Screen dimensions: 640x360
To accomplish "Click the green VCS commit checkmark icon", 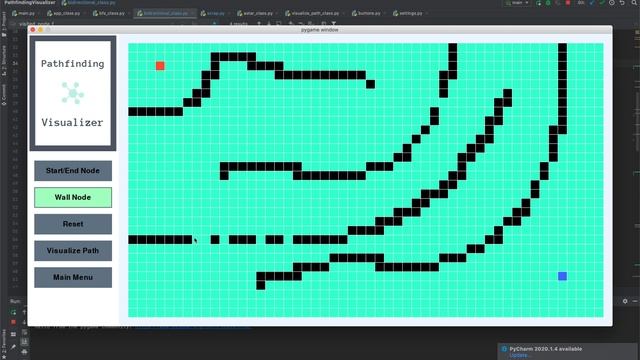I will click(602, 3).
